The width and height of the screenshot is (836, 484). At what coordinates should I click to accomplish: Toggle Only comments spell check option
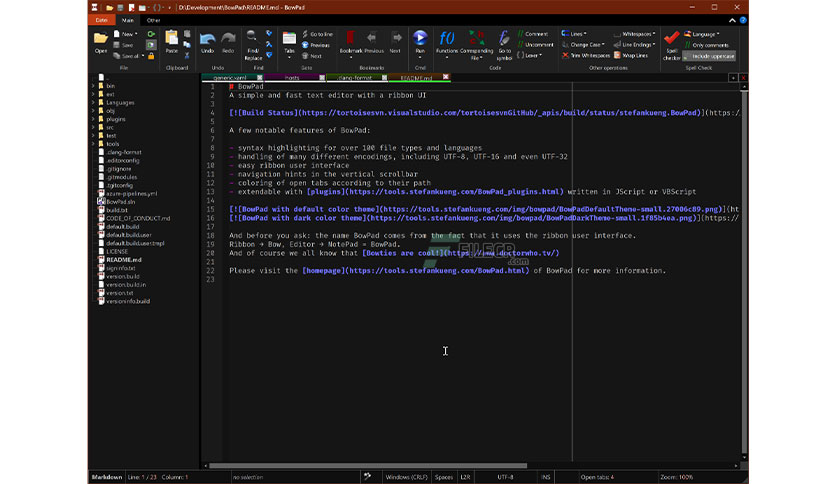coord(706,45)
